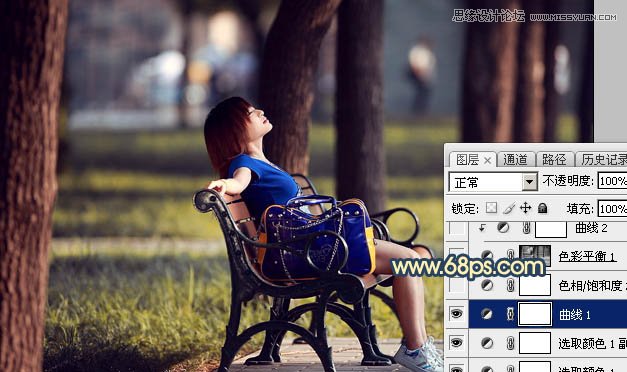Select the 曲线 2 layer mask thumbnail
The height and width of the screenshot is (372, 627).
tap(551, 229)
